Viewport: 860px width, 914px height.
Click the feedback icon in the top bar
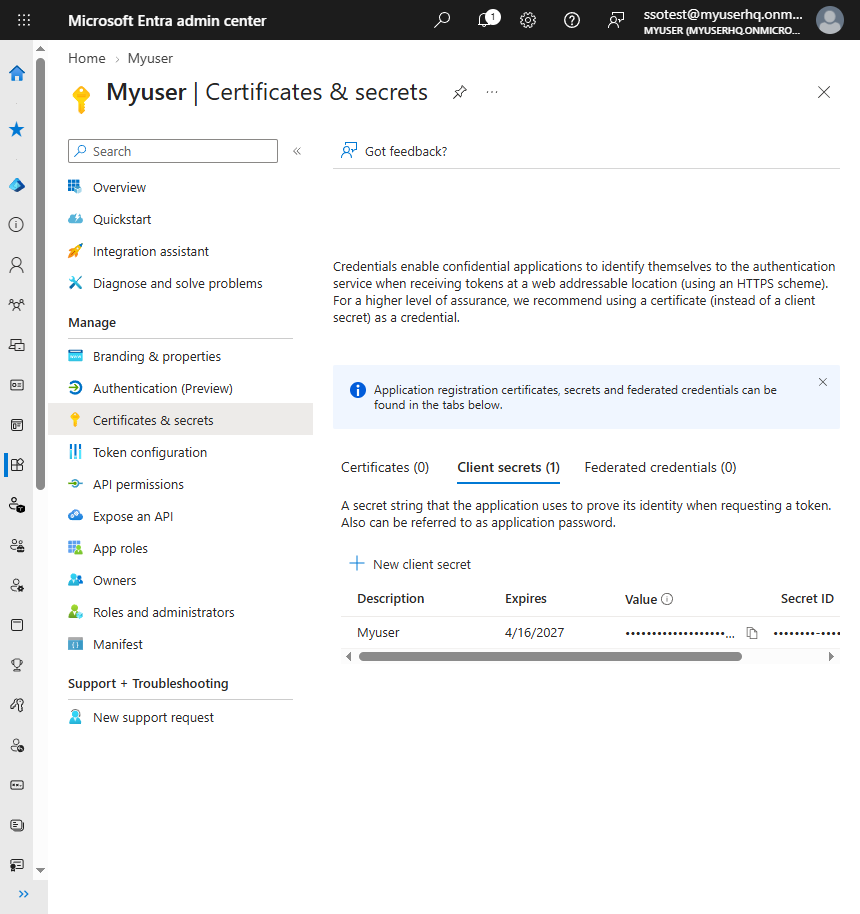pos(616,20)
